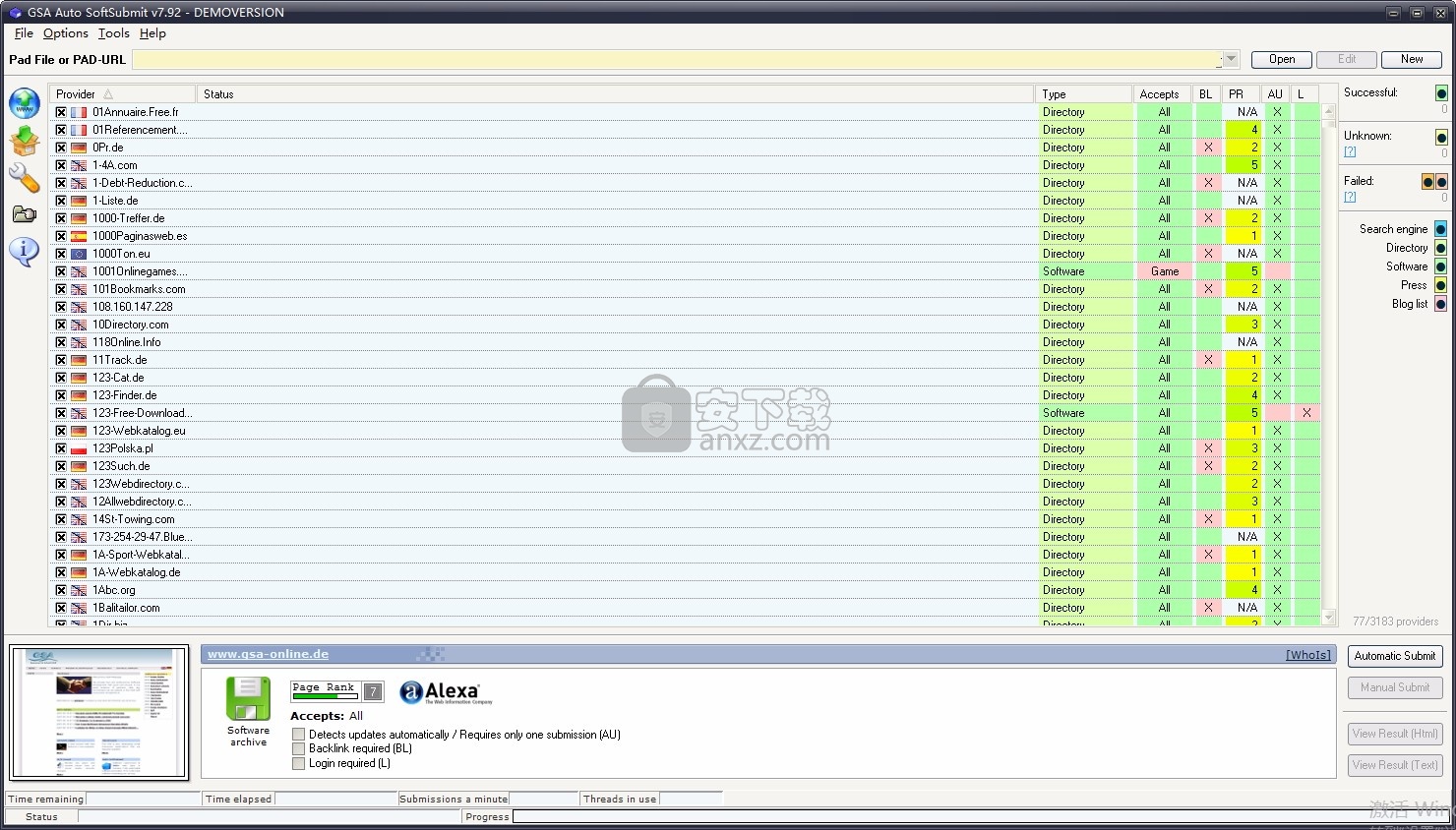This screenshot has height=830, width=1456.
Task: Click the Unknown status color indicator
Action: pyautogui.click(x=1441, y=138)
